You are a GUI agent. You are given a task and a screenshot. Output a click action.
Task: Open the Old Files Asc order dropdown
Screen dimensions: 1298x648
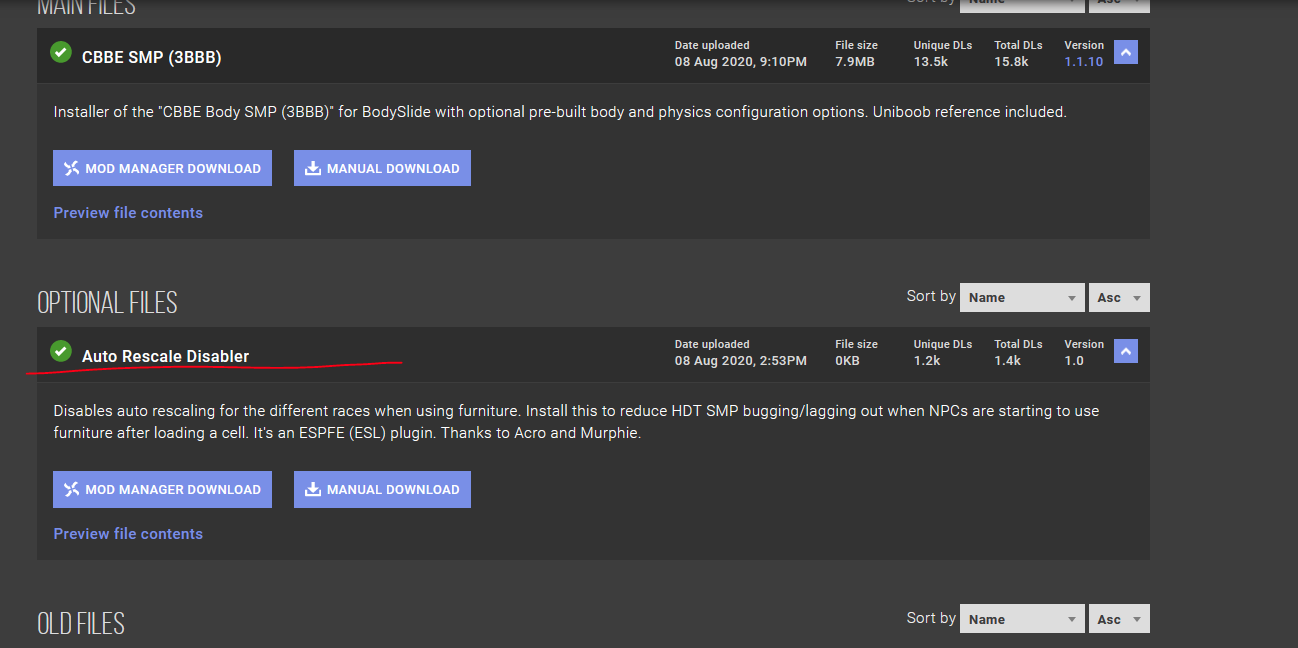click(1119, 619)
